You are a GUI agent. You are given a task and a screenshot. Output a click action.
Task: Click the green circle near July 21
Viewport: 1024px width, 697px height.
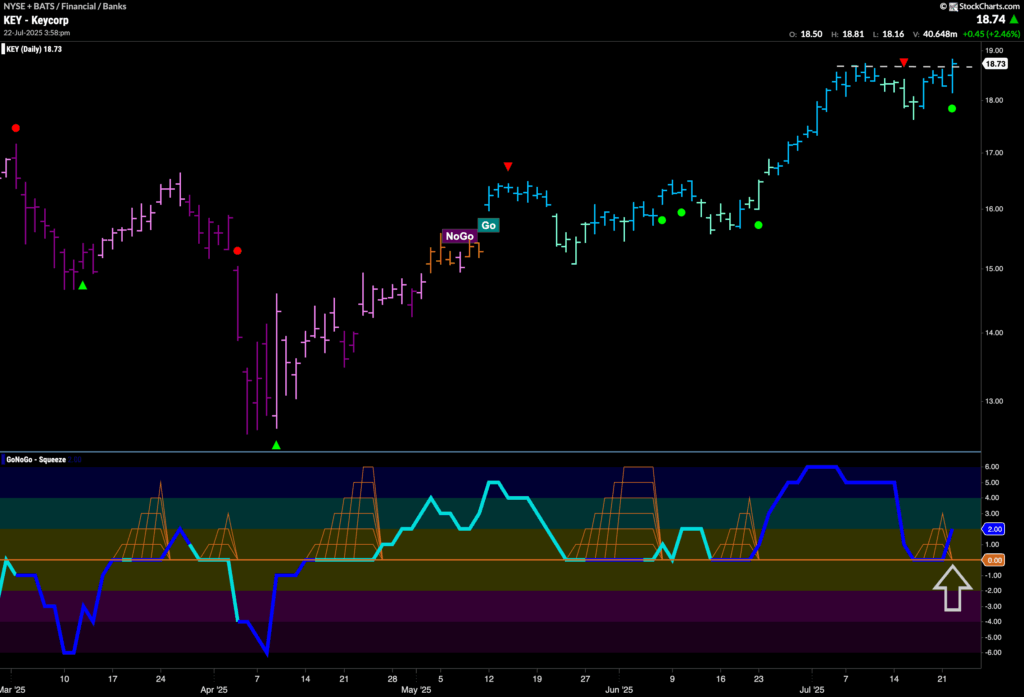952,108
